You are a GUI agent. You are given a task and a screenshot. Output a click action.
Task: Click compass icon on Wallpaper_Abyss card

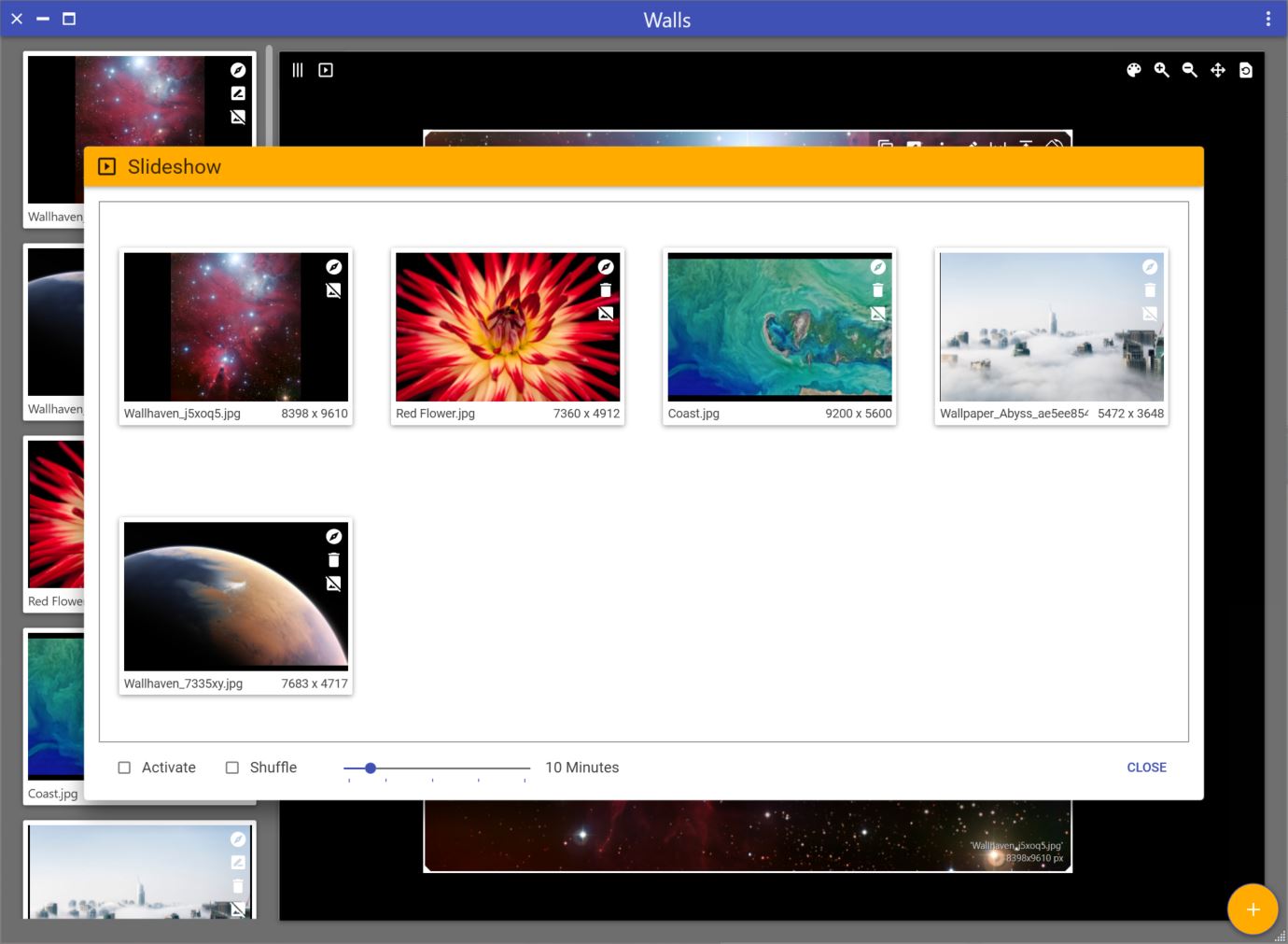click(1150, 267)
